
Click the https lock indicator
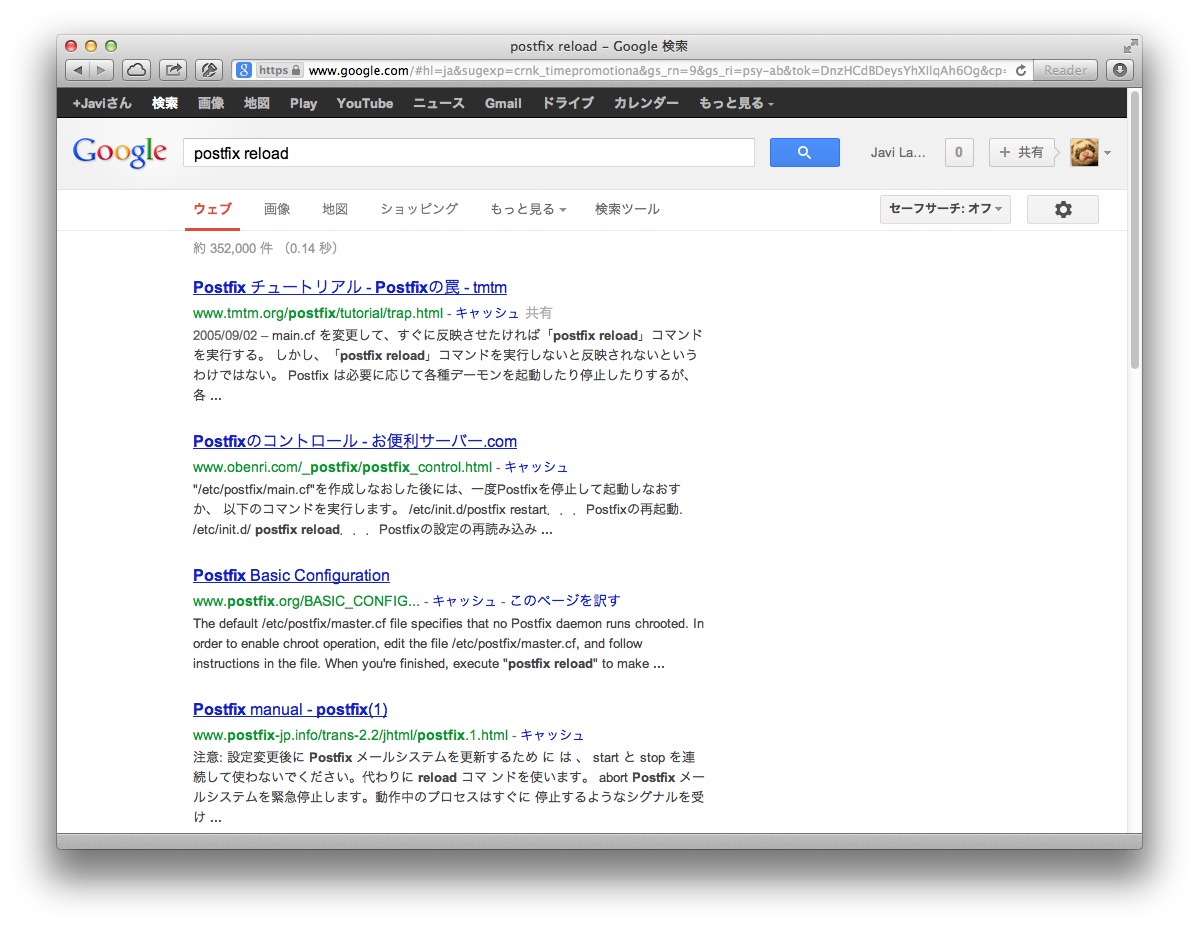pyautogui.click(x=279, y=70)
